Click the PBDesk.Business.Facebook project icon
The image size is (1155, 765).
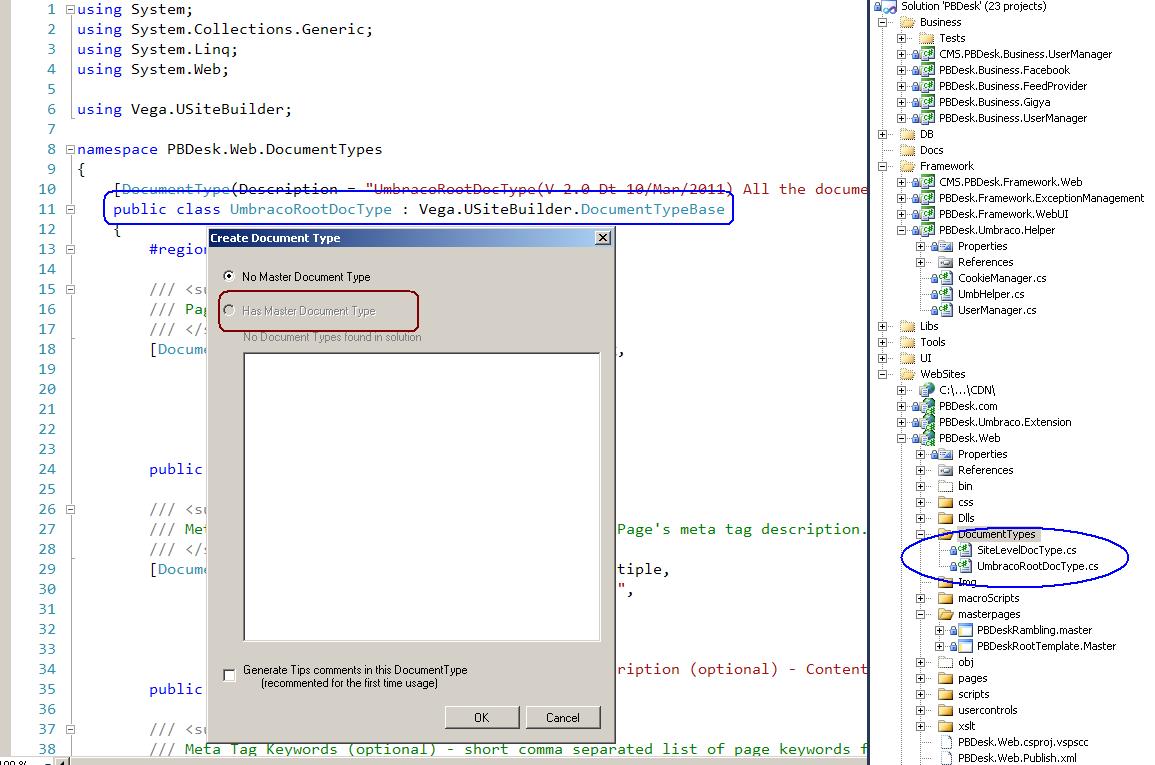tap(926, 70)
